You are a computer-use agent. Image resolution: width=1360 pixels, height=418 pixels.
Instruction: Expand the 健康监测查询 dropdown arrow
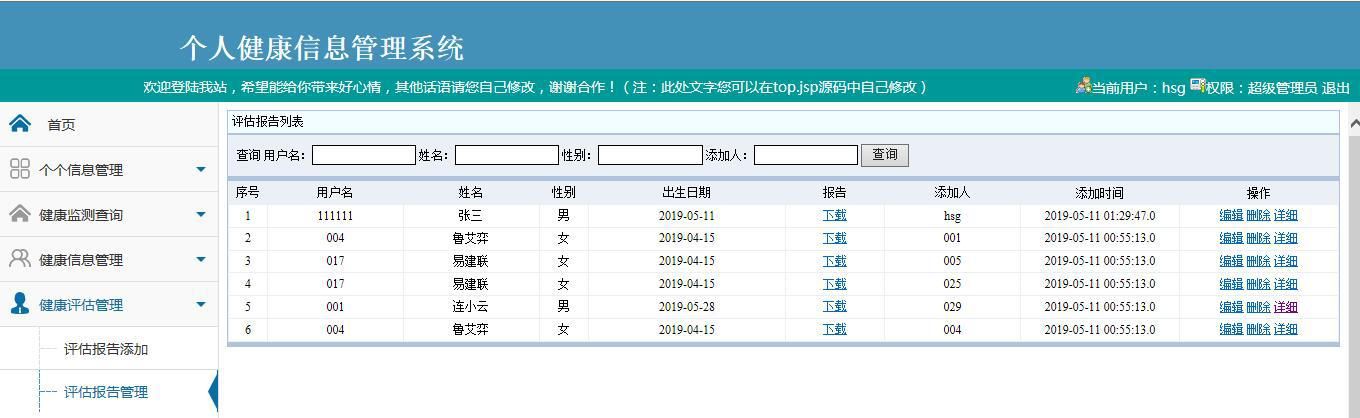click(201, 214)
